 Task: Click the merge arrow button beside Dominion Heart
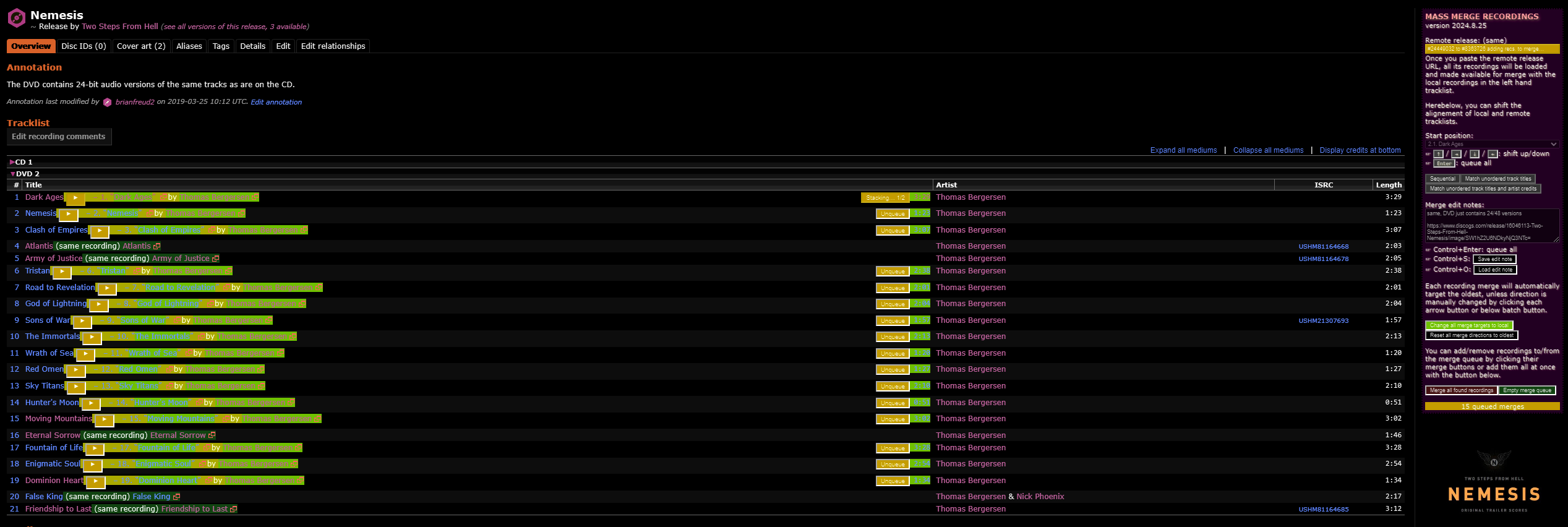pos(95,482)
